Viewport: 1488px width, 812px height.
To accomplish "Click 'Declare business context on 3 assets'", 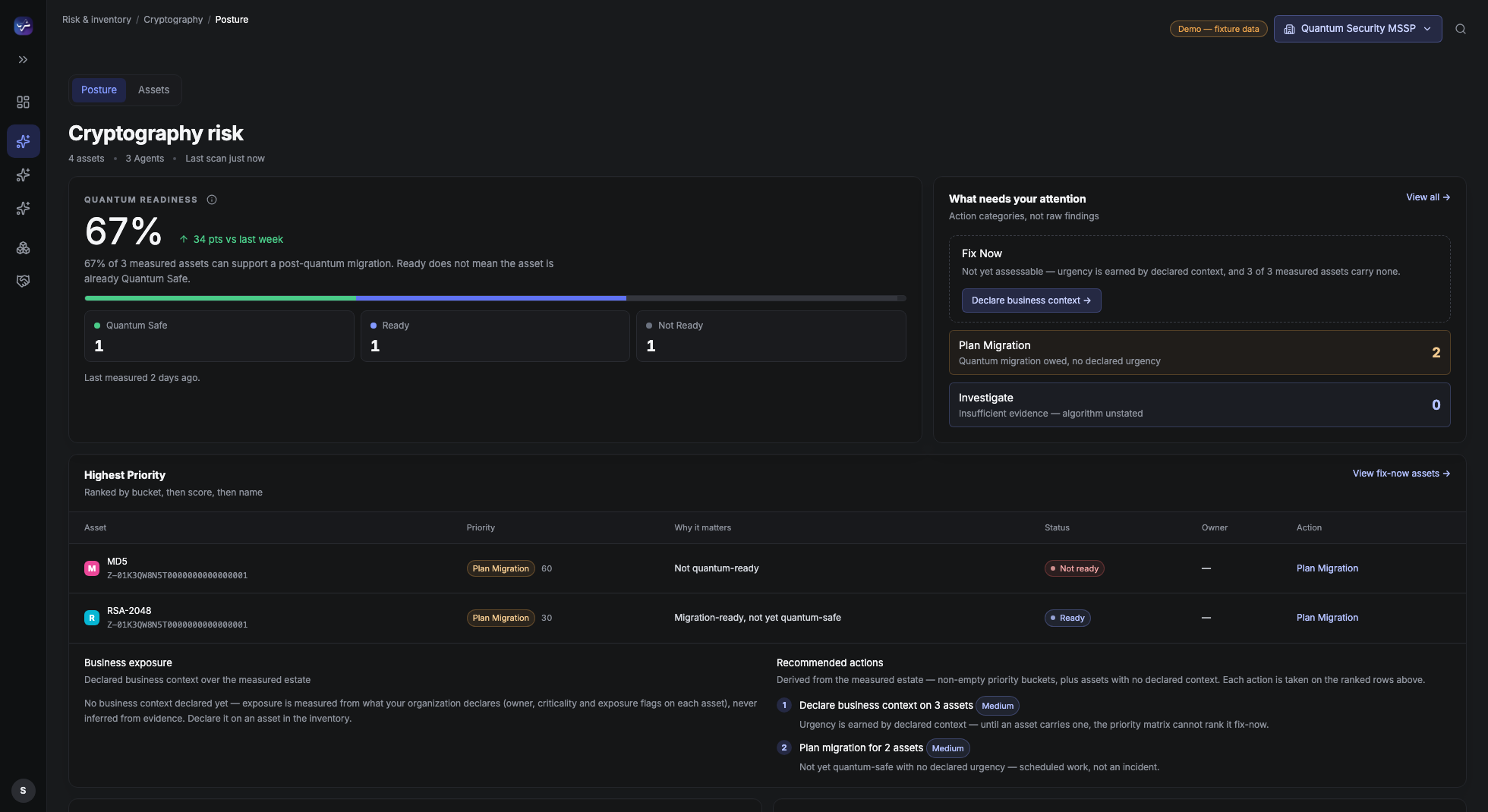I will [885, 705].
